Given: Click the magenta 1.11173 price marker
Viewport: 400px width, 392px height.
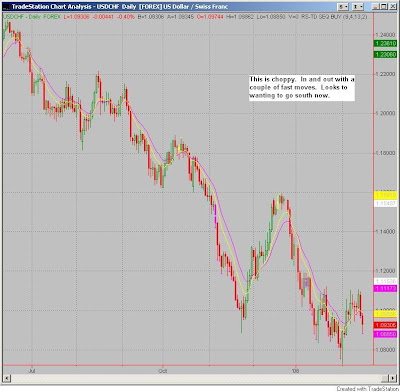Looking at the screenshot, I should (385, 288).
